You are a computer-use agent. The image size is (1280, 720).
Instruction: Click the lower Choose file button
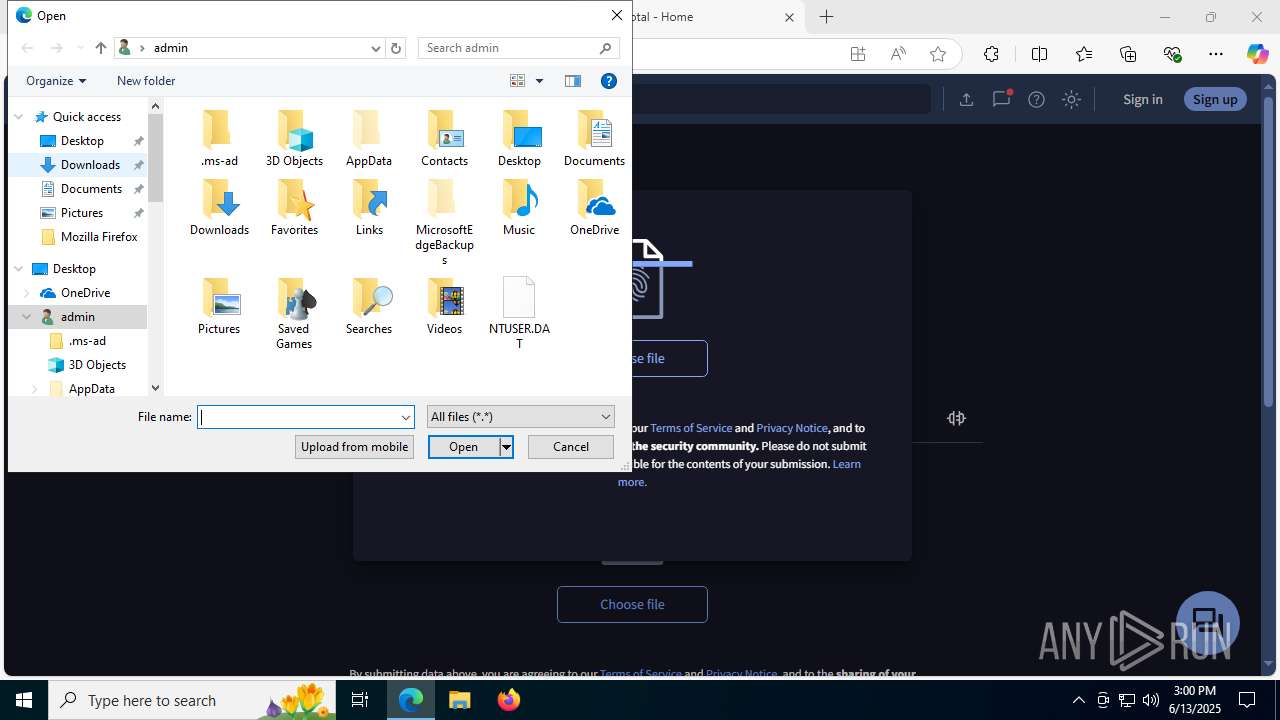click(x=632, y=604)
